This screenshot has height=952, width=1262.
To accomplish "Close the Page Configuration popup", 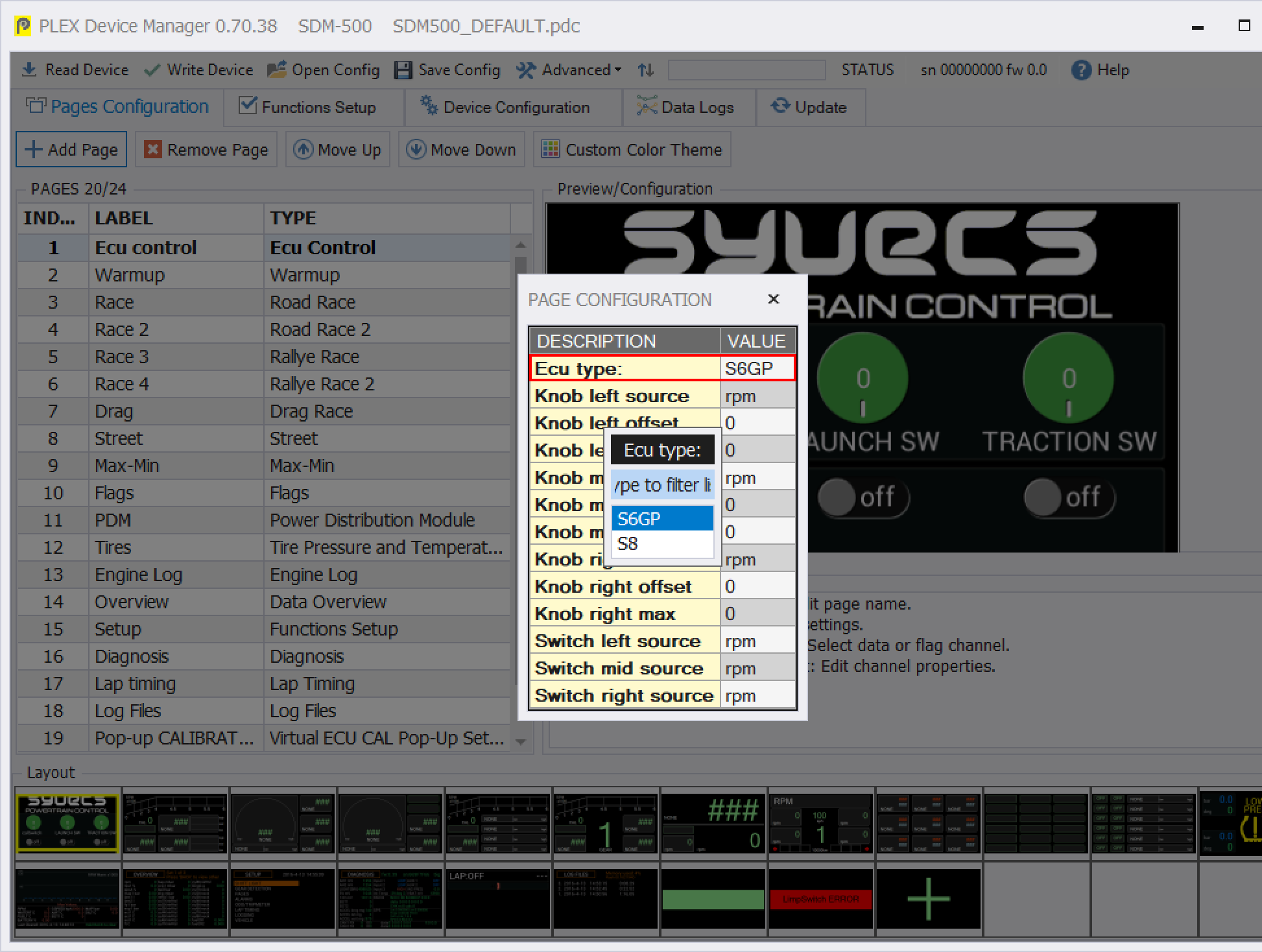I will coord(773,299).
